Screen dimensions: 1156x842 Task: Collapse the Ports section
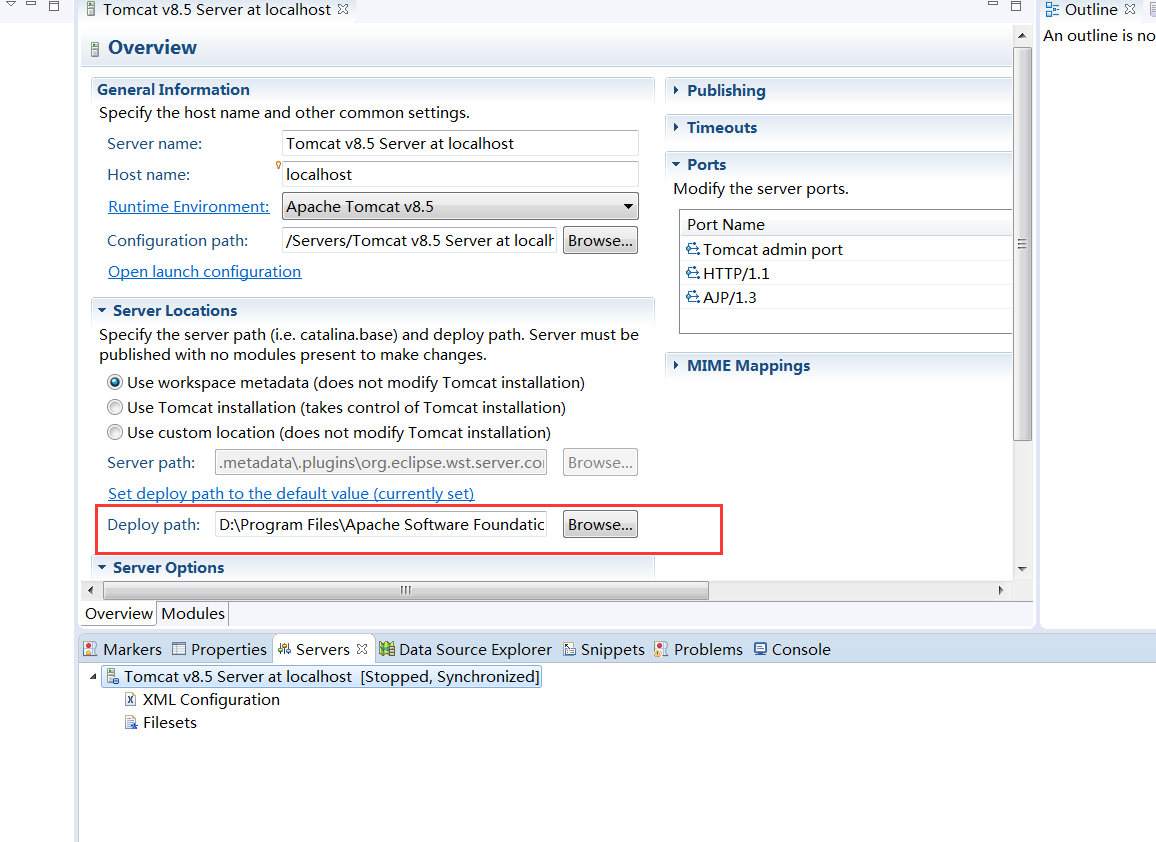click(x=676, y=164)
